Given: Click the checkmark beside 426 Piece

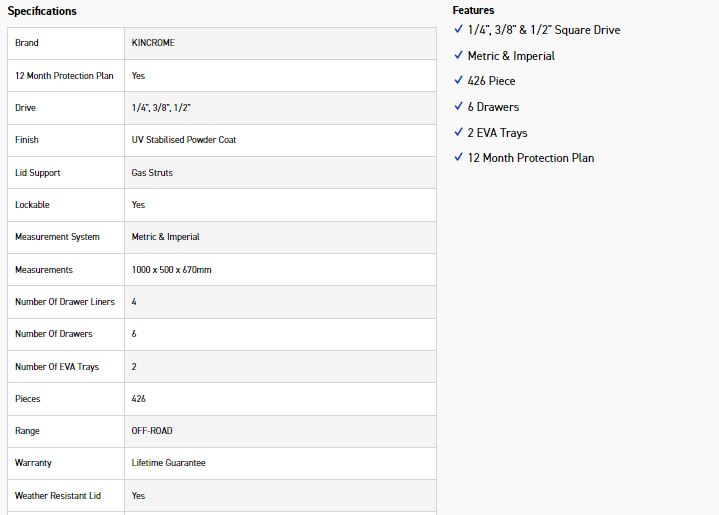Looking at the screenshot, I should coord(458,81).
